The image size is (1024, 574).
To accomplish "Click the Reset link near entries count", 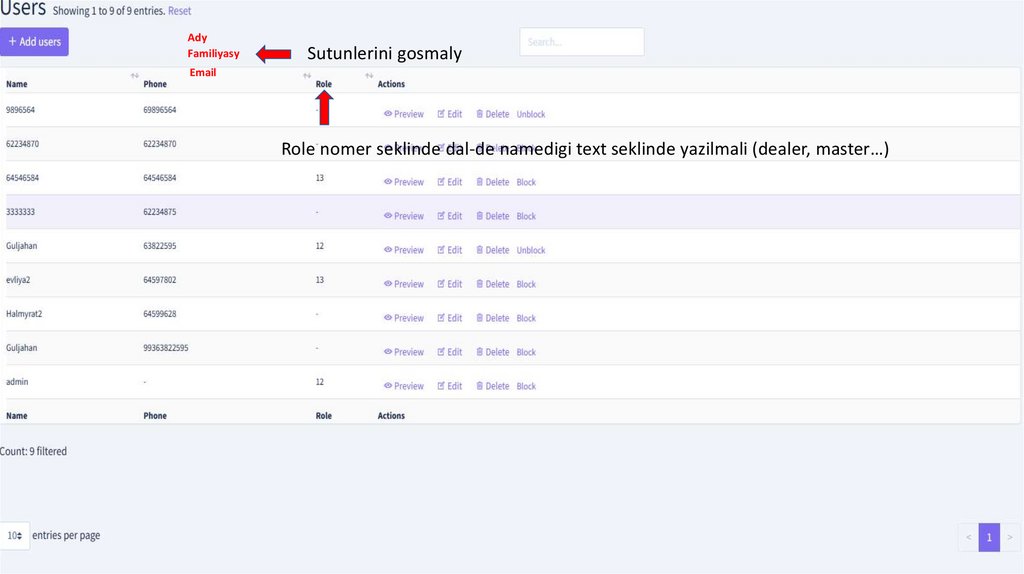I will 179,11.
